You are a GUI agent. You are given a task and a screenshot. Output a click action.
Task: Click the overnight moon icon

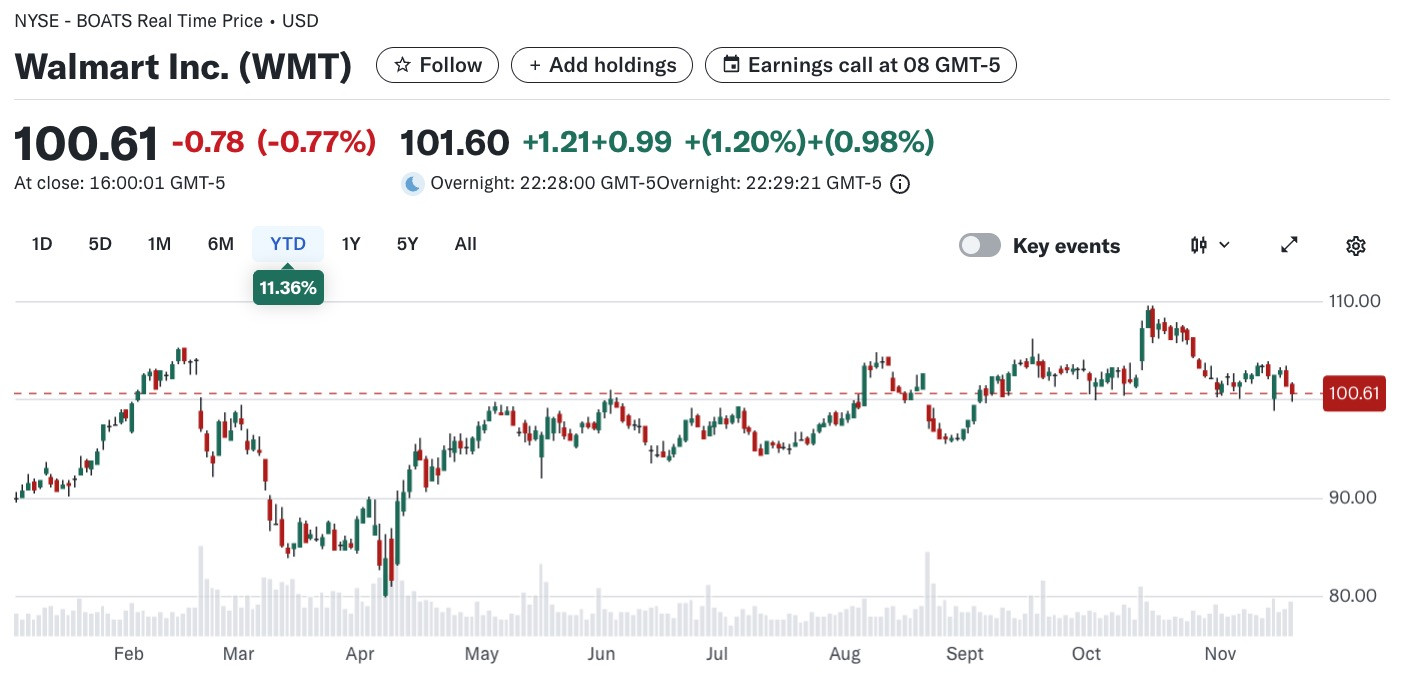pyautogui.click(x=412, y=184)
